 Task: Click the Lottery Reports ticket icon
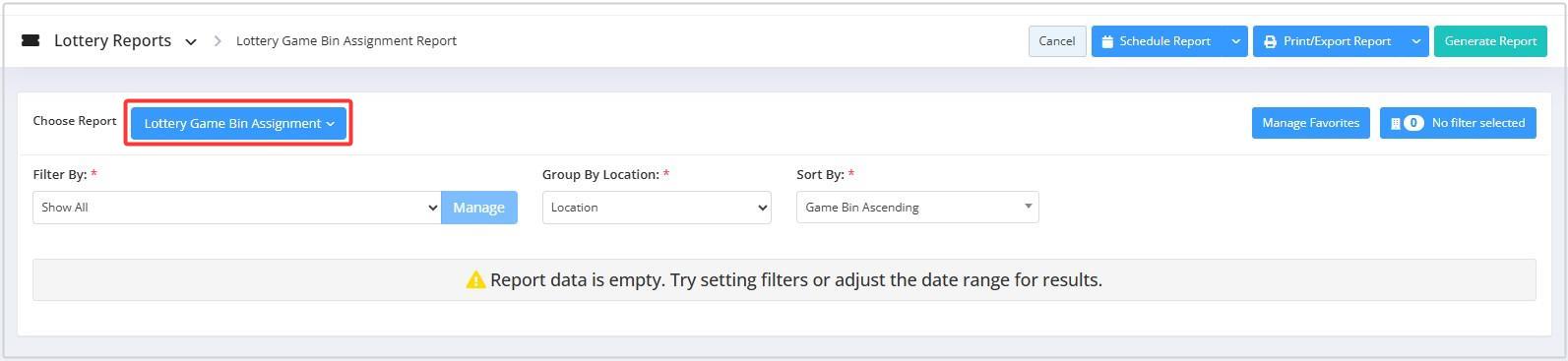pos(31,40)
